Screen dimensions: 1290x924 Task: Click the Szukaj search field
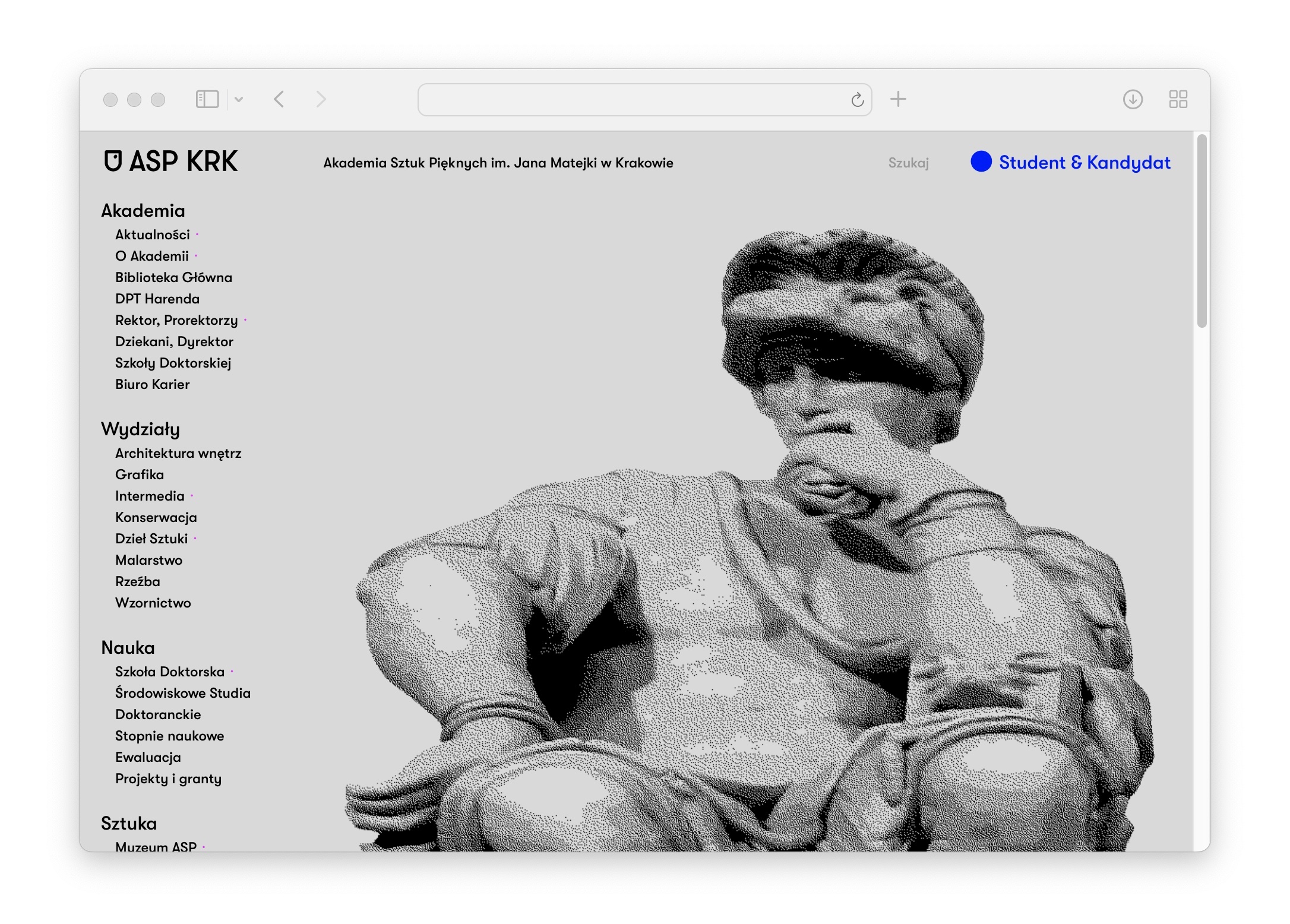coord(908,163)
